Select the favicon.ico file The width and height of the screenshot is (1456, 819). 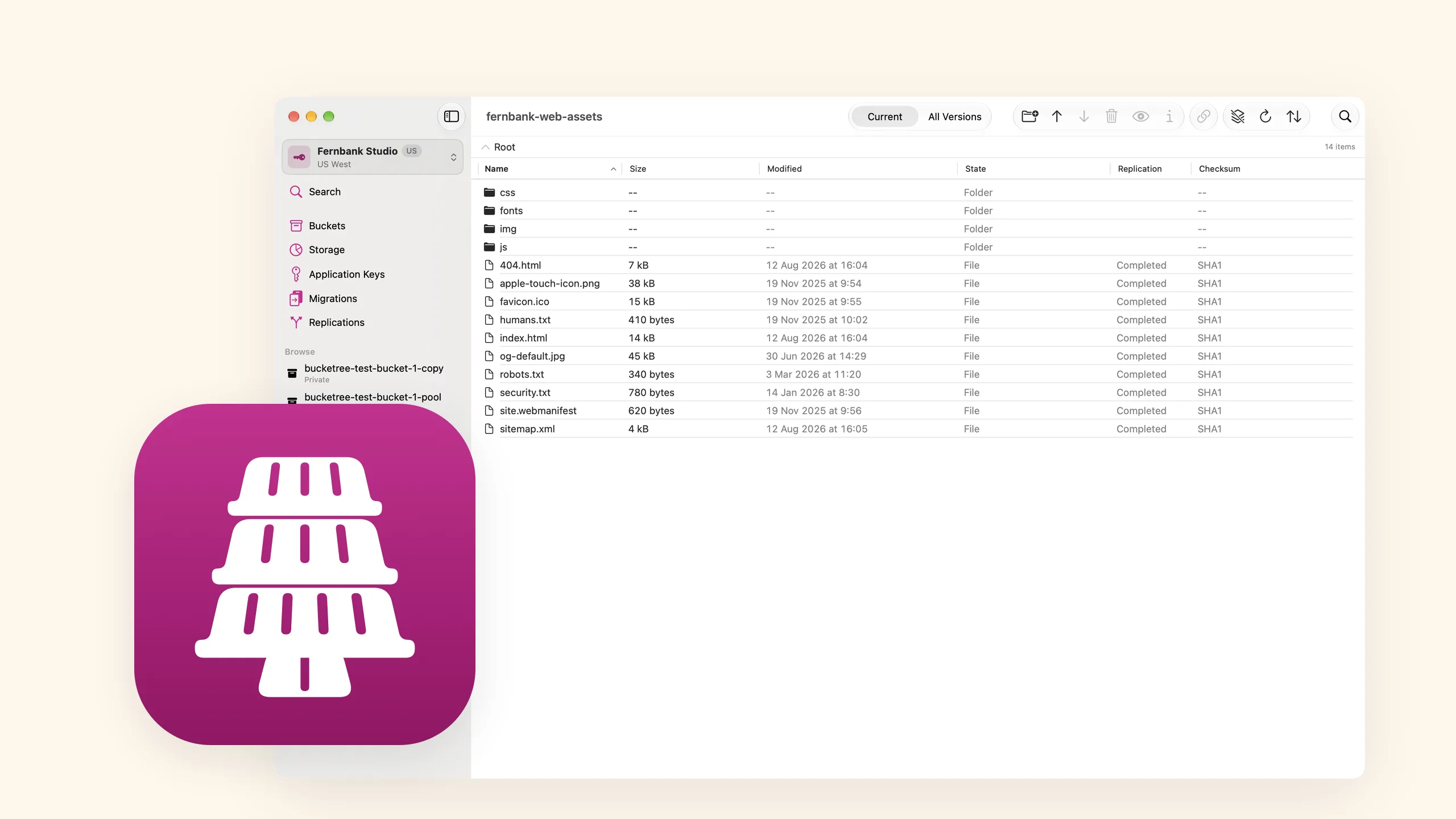[x=917, y=301]
